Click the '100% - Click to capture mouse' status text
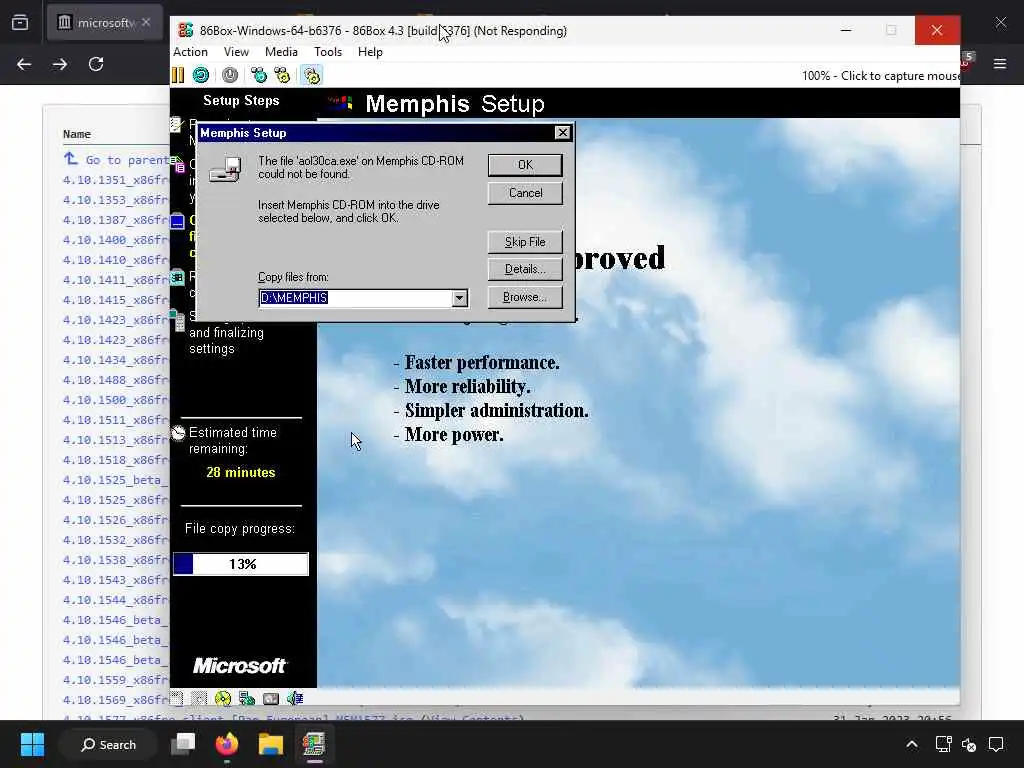1024x768 pixels. click(x=880, y=76)
